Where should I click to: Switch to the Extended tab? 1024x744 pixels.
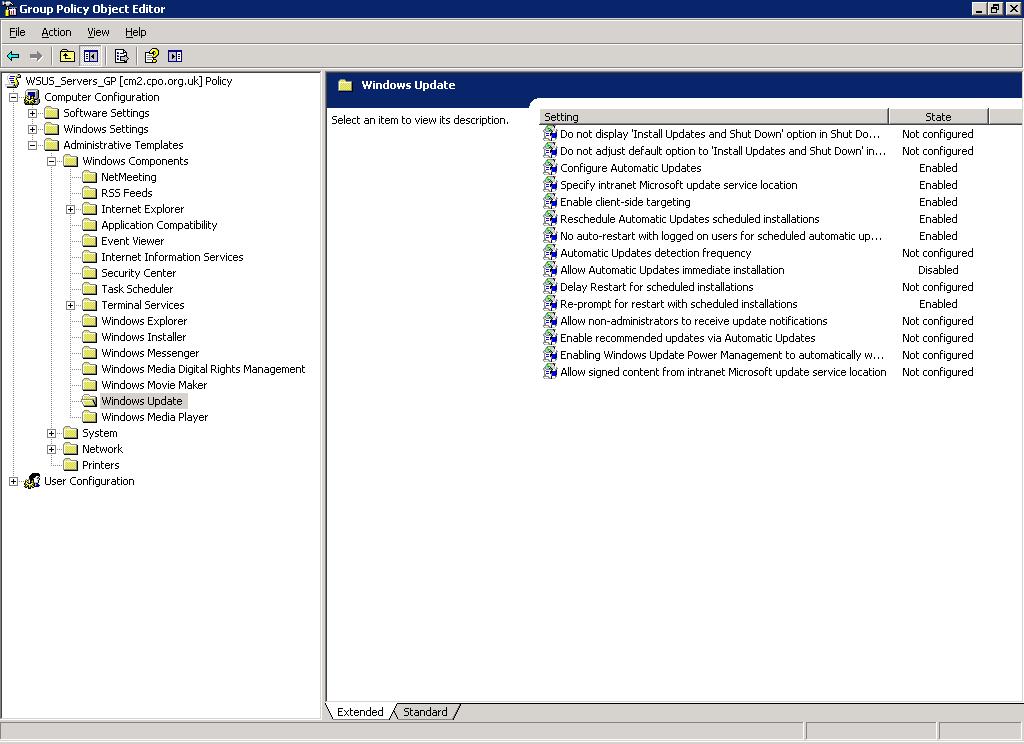pos(360,712)
